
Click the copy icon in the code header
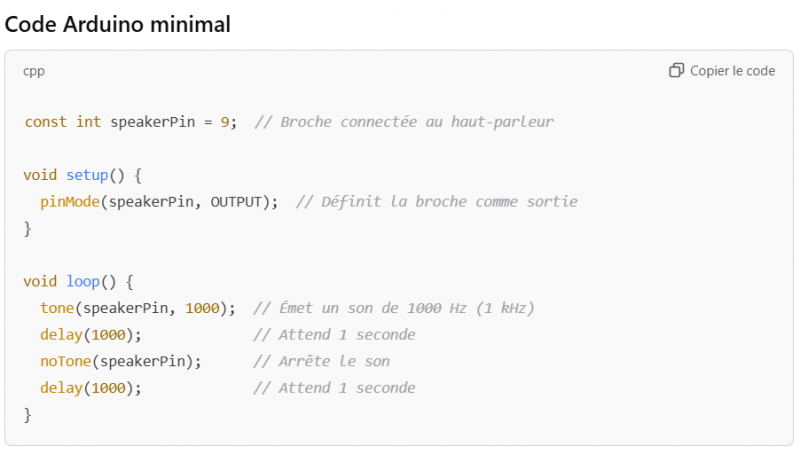(677, 71)
